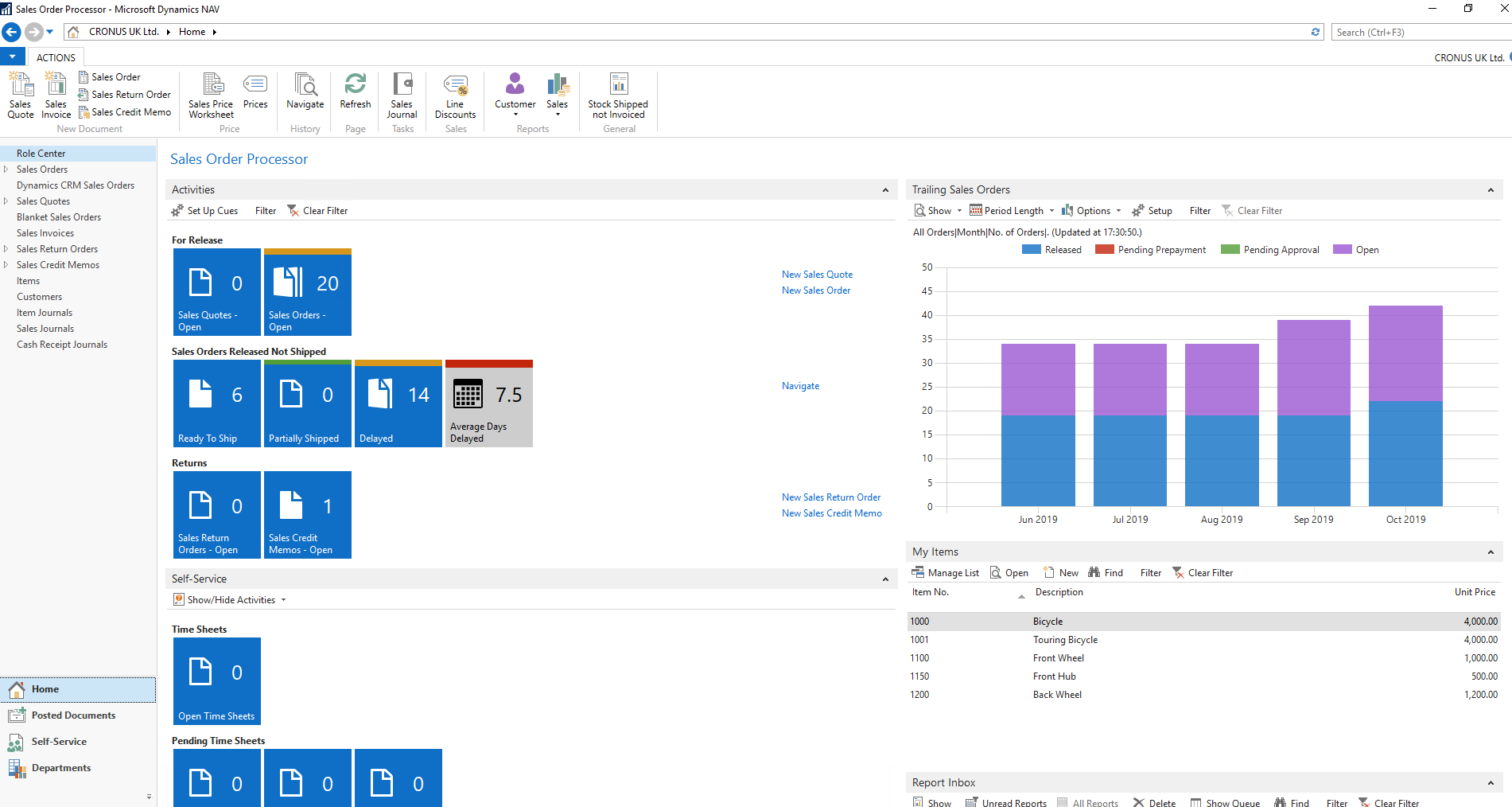This screenshot has height=807, width=1512.
Task: Collapse the Trailing Sales Orders chart part
Action: (1491, 190)
